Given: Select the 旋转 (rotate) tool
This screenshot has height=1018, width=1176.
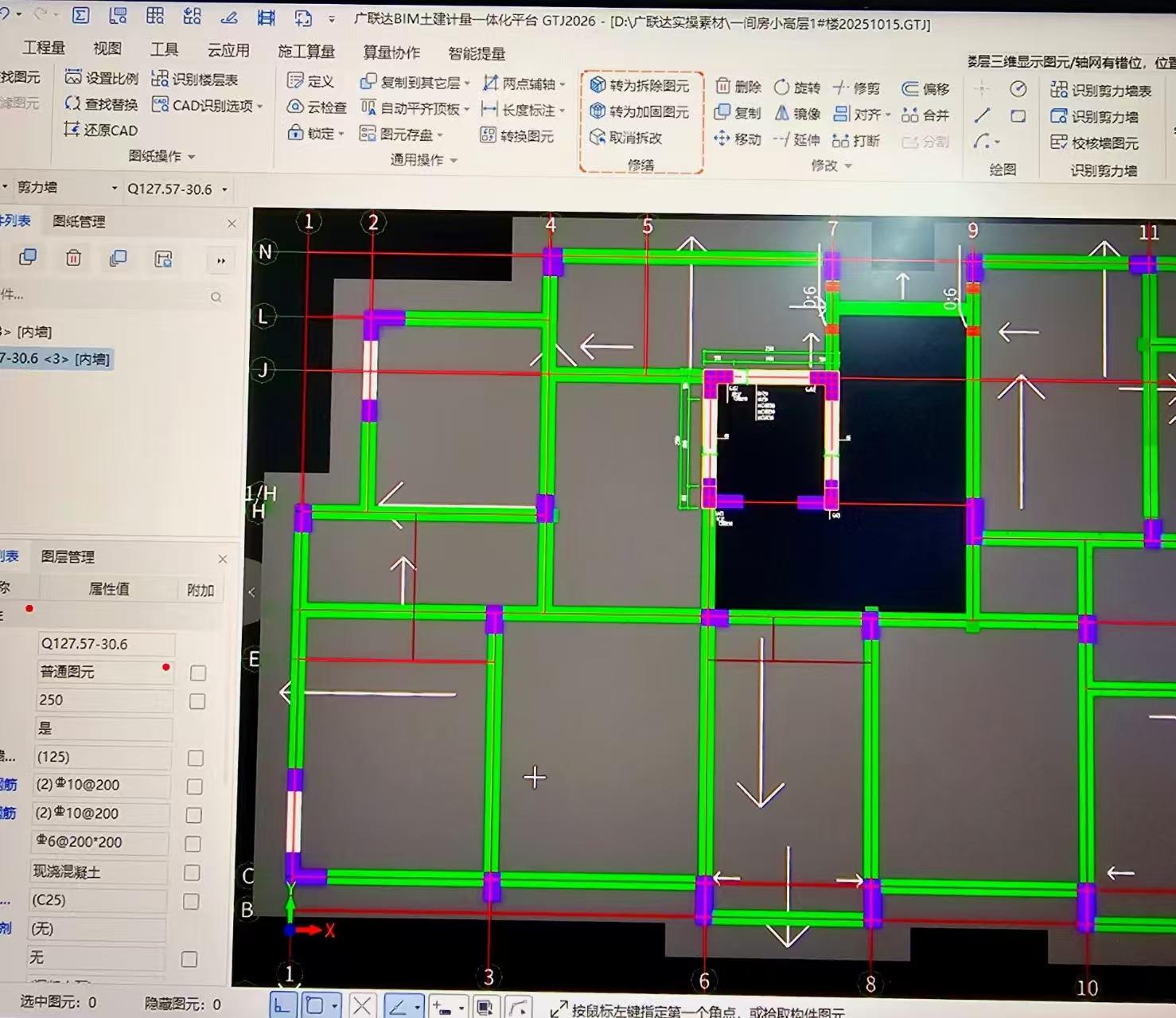Looking at the screenshot, I should click(x=796, y=88).
